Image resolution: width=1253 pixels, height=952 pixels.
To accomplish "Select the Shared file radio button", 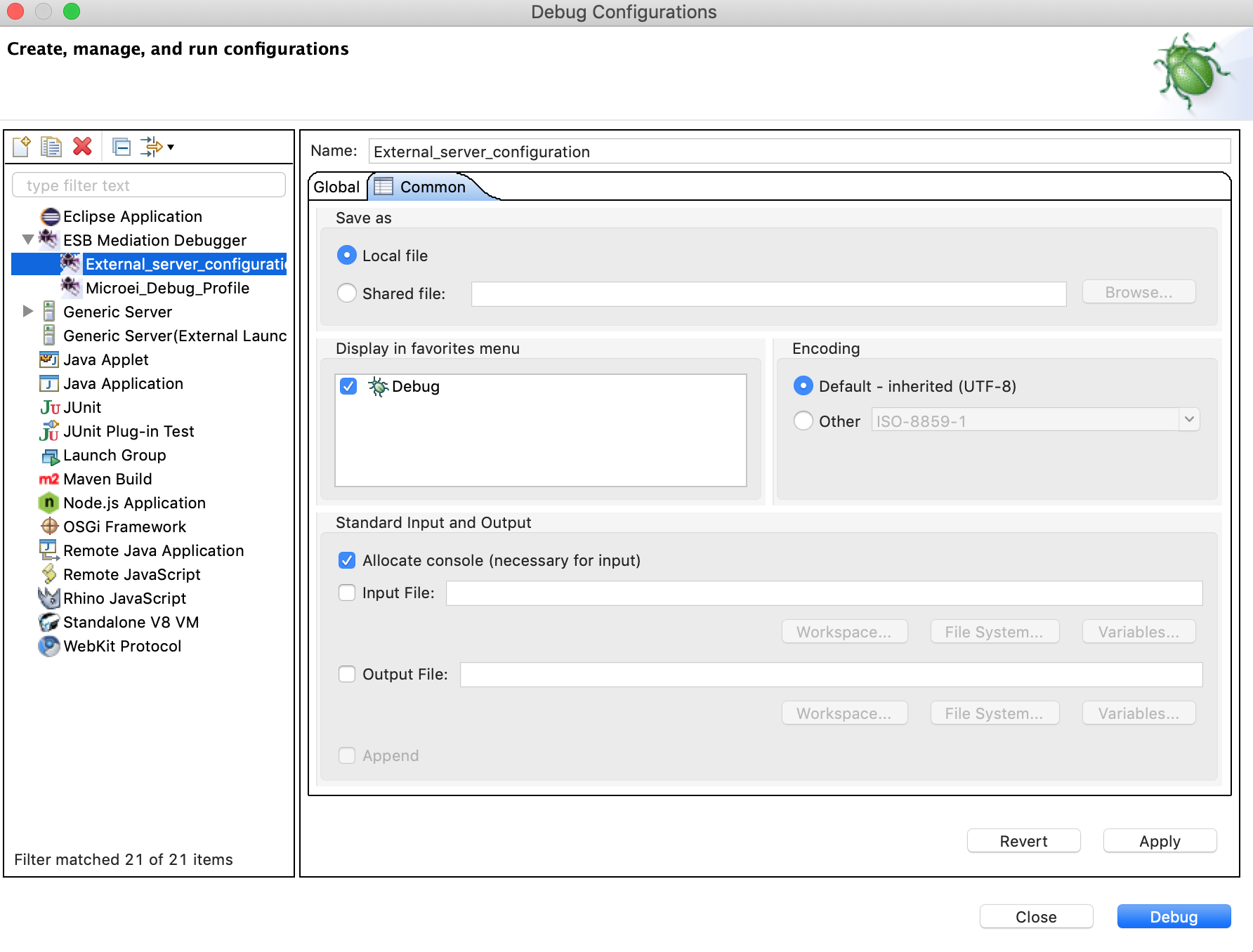I will [x=346, y=293].
